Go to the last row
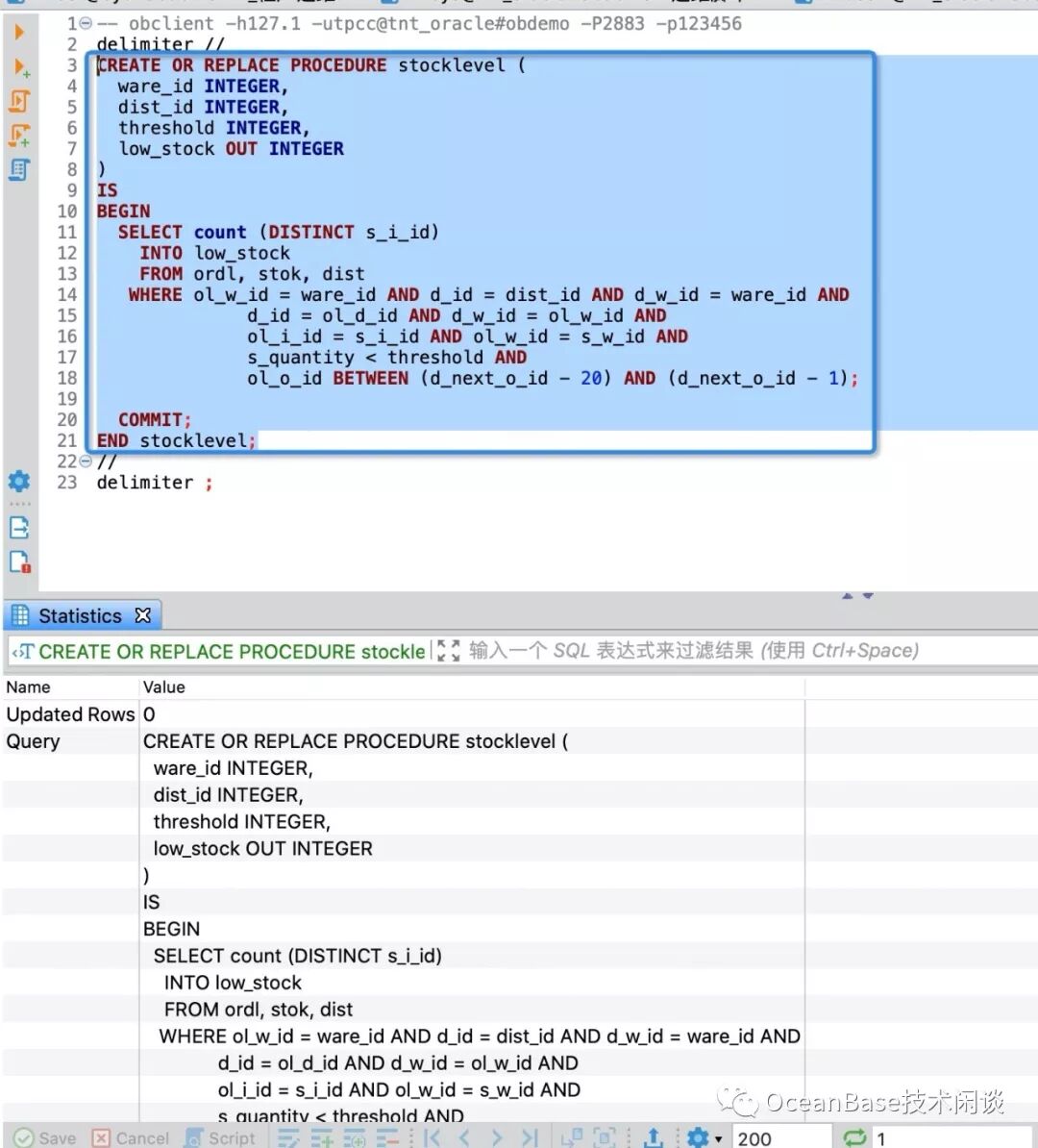This screenshot has height=1148, width=1038. (x=530, y=1137)
